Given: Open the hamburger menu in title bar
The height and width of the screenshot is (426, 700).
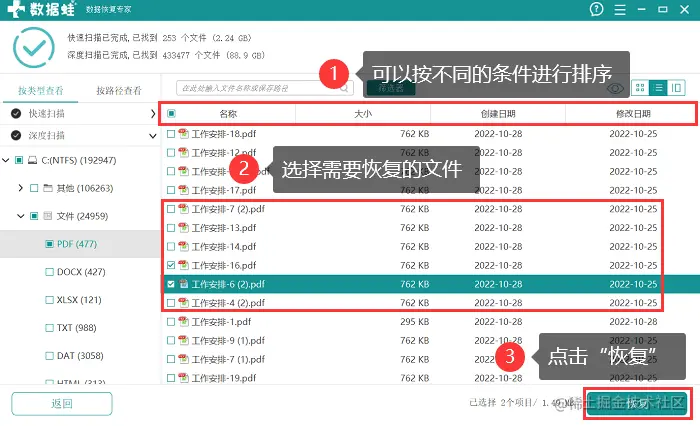Looking at the screenshot, I should pos(620,9).
